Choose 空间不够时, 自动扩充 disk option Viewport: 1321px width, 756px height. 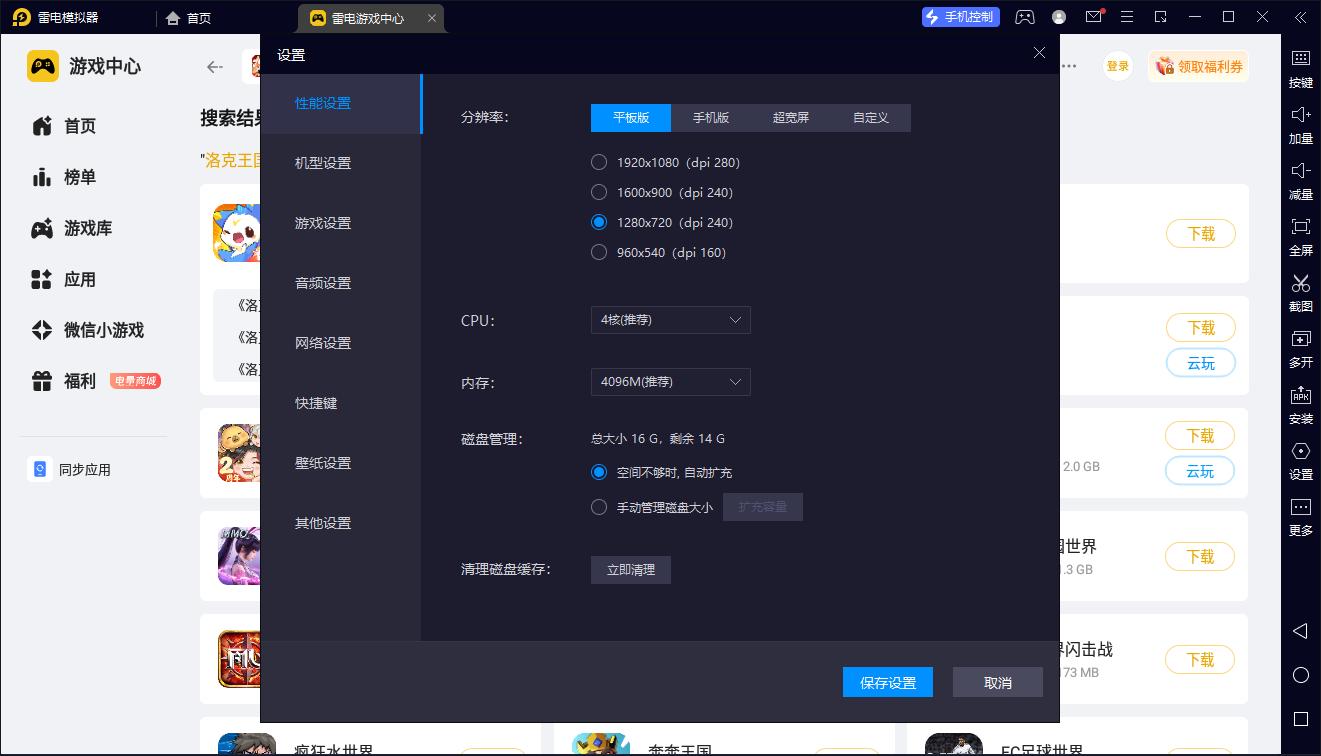(x=662, y=472)
